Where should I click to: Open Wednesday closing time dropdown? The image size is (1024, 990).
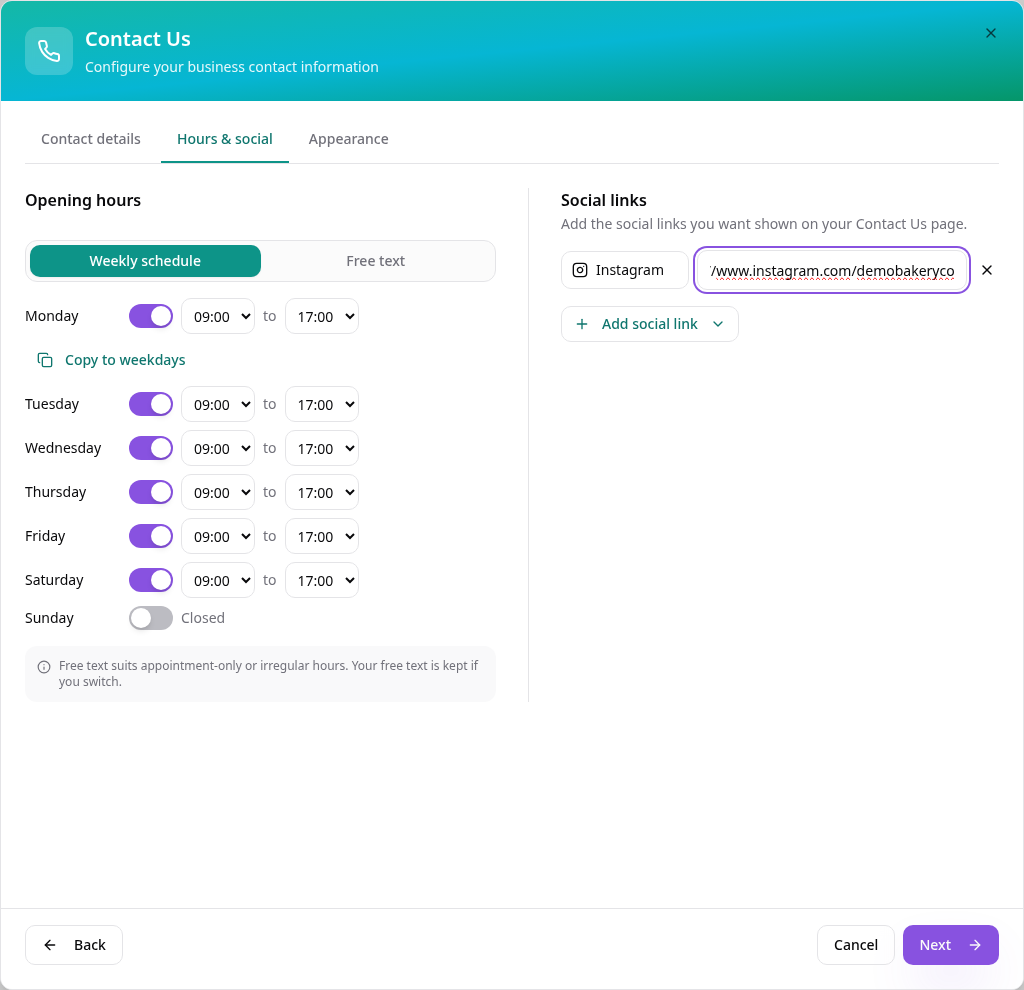pyautogui.click(x=322, y=448)
